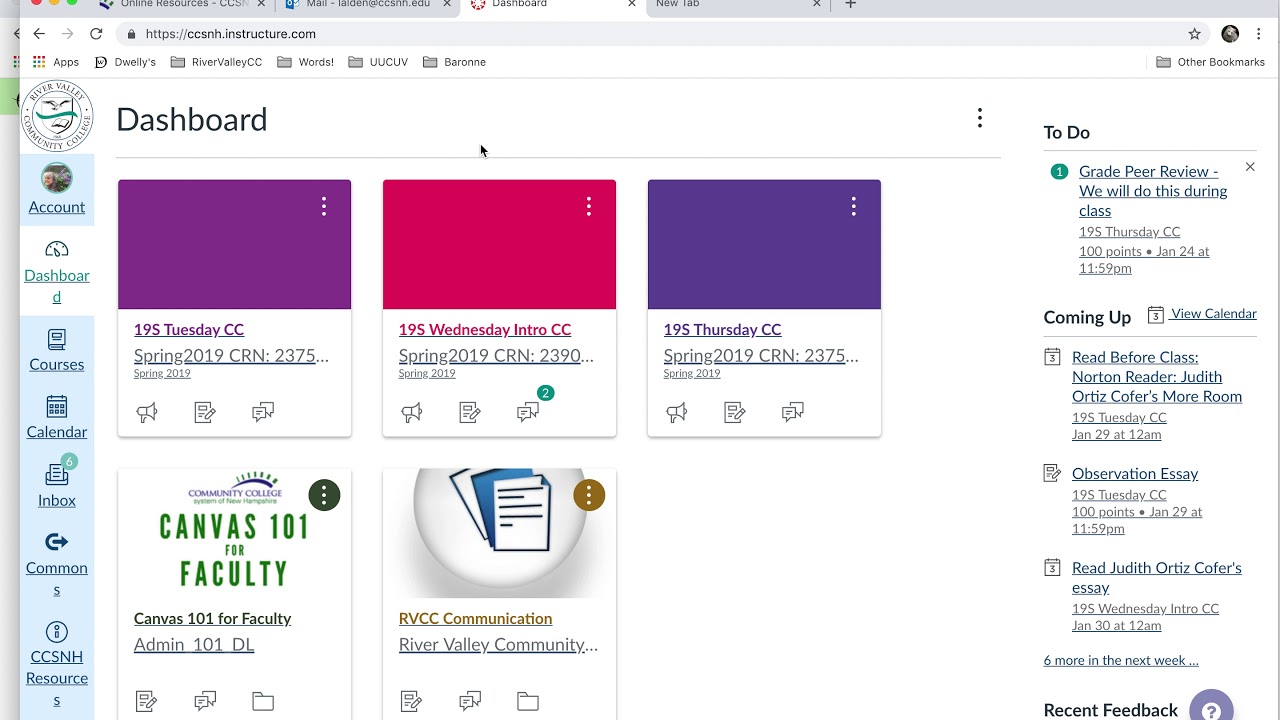Open Commons in the sidebar
Viewport: 1280px width, 720px height.
(x=57, y=564)
